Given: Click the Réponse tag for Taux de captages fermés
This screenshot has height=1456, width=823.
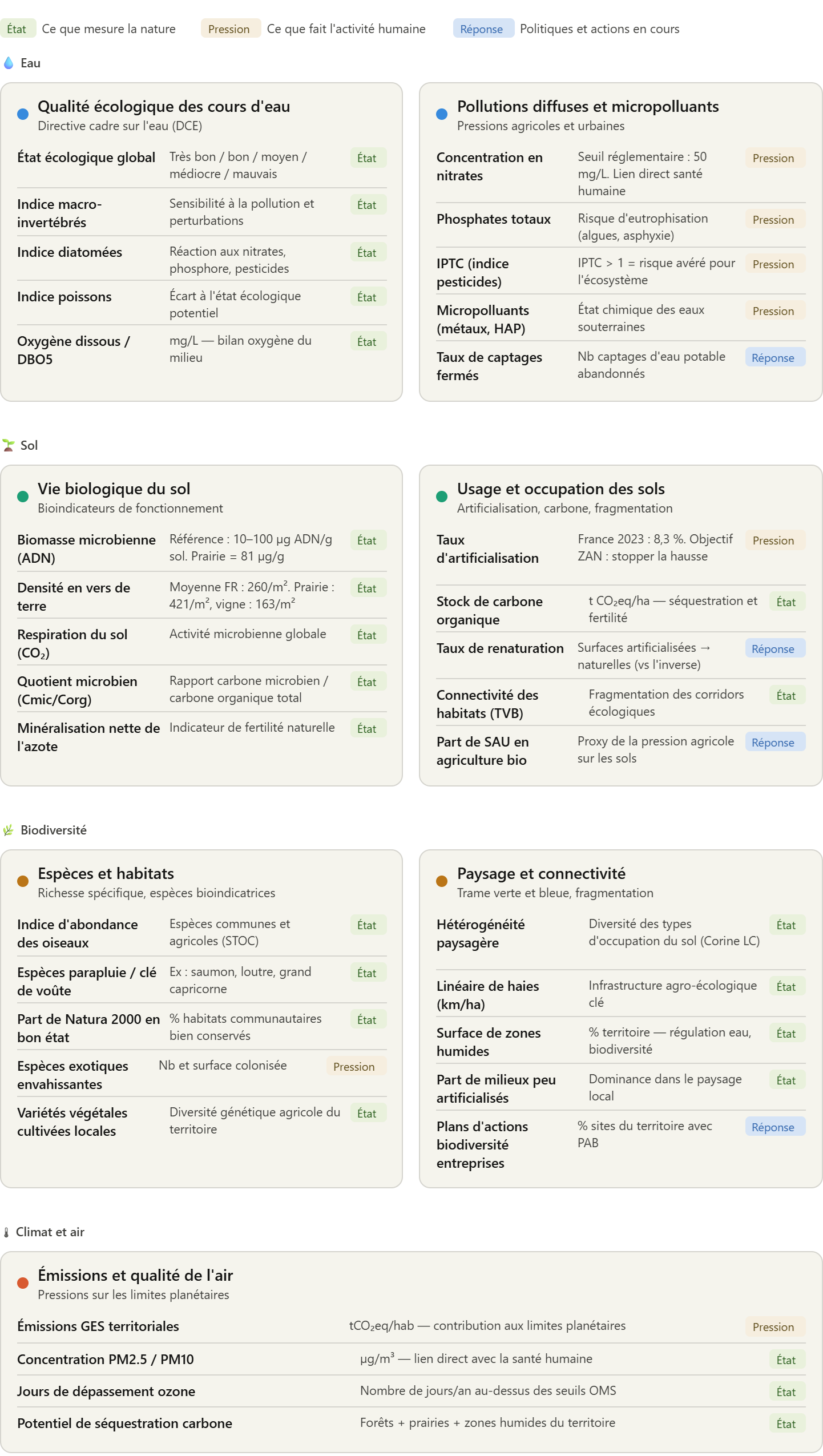Looking at the screenshot, I should point(773,358).
